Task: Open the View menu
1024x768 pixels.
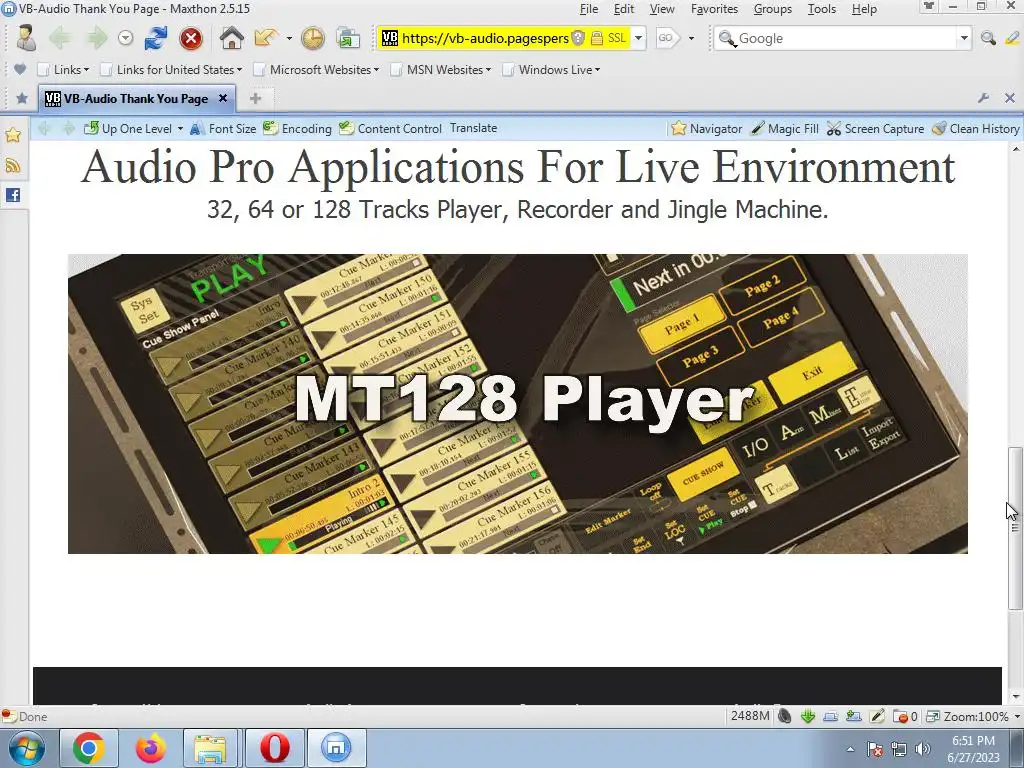Action: click(662, 8)
